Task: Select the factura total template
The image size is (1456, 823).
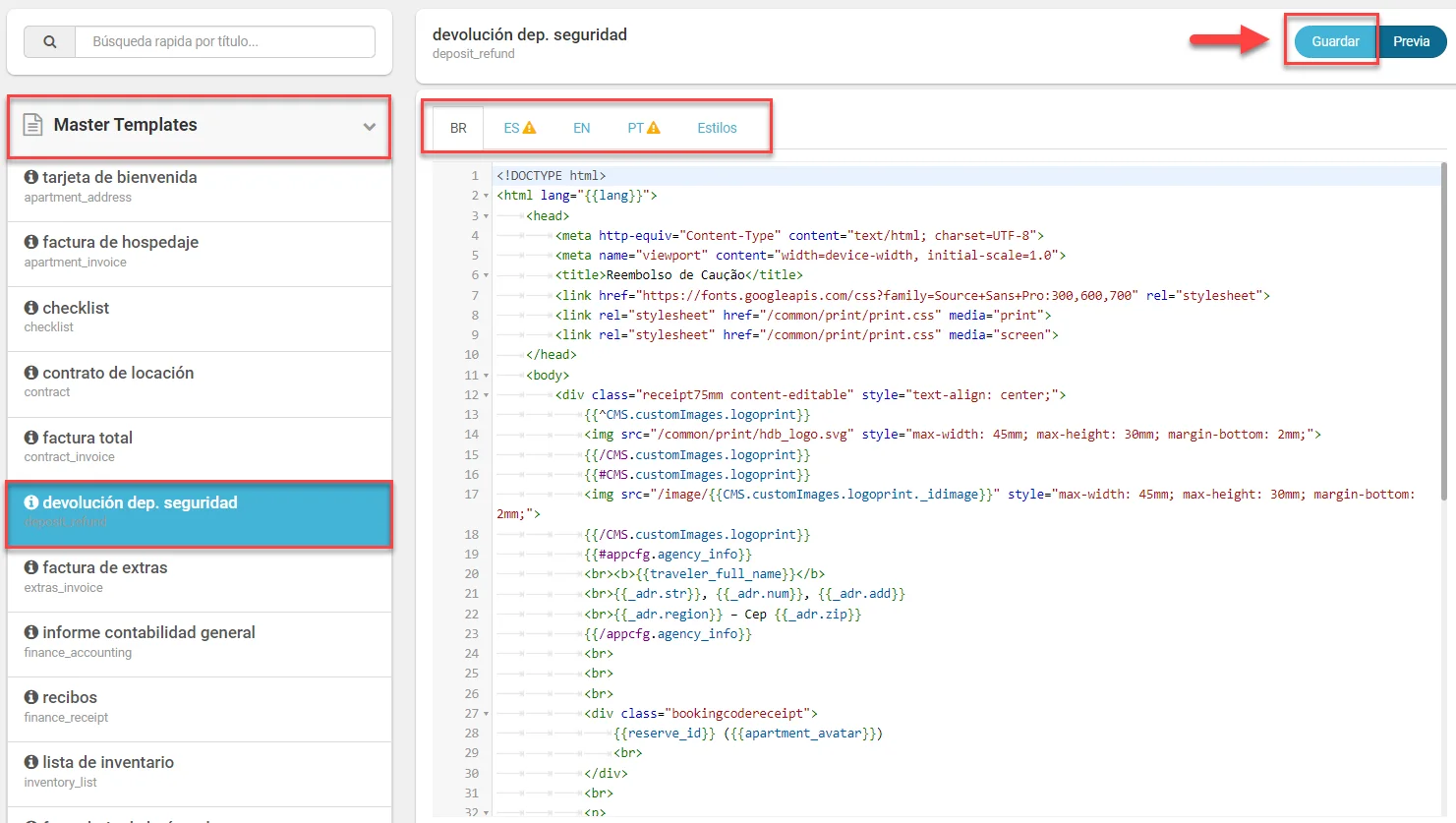Action: point(200,448)
